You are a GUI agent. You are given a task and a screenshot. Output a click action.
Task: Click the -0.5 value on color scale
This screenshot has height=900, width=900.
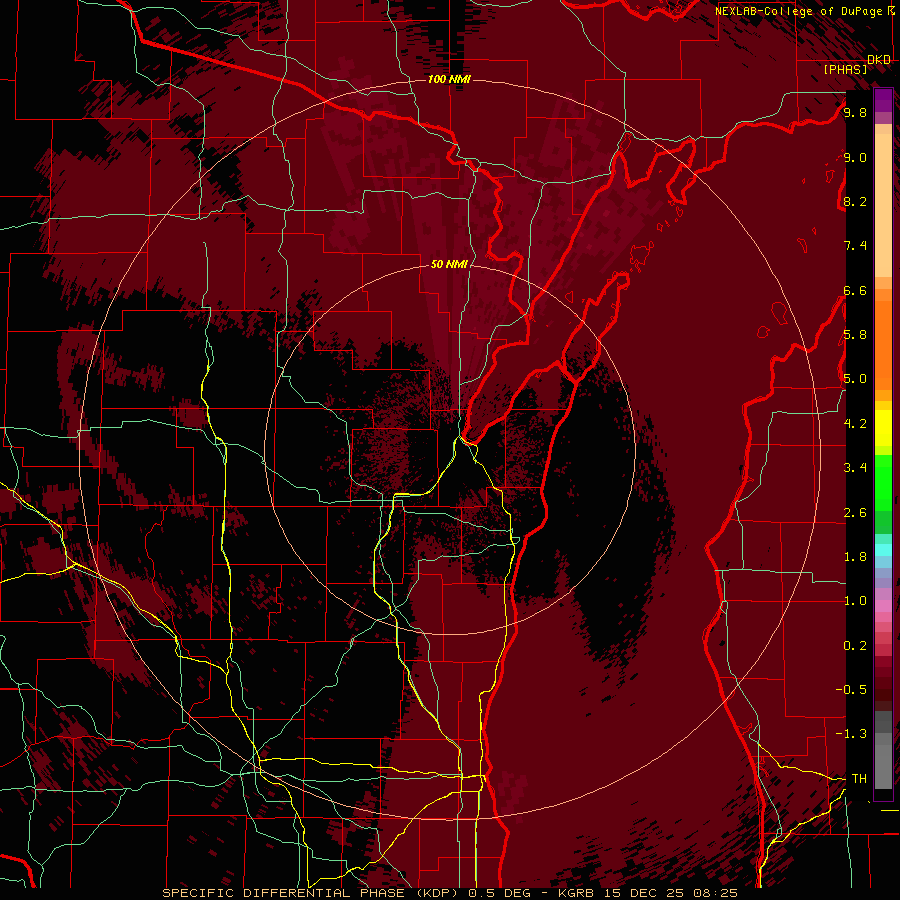coord(851,690)
